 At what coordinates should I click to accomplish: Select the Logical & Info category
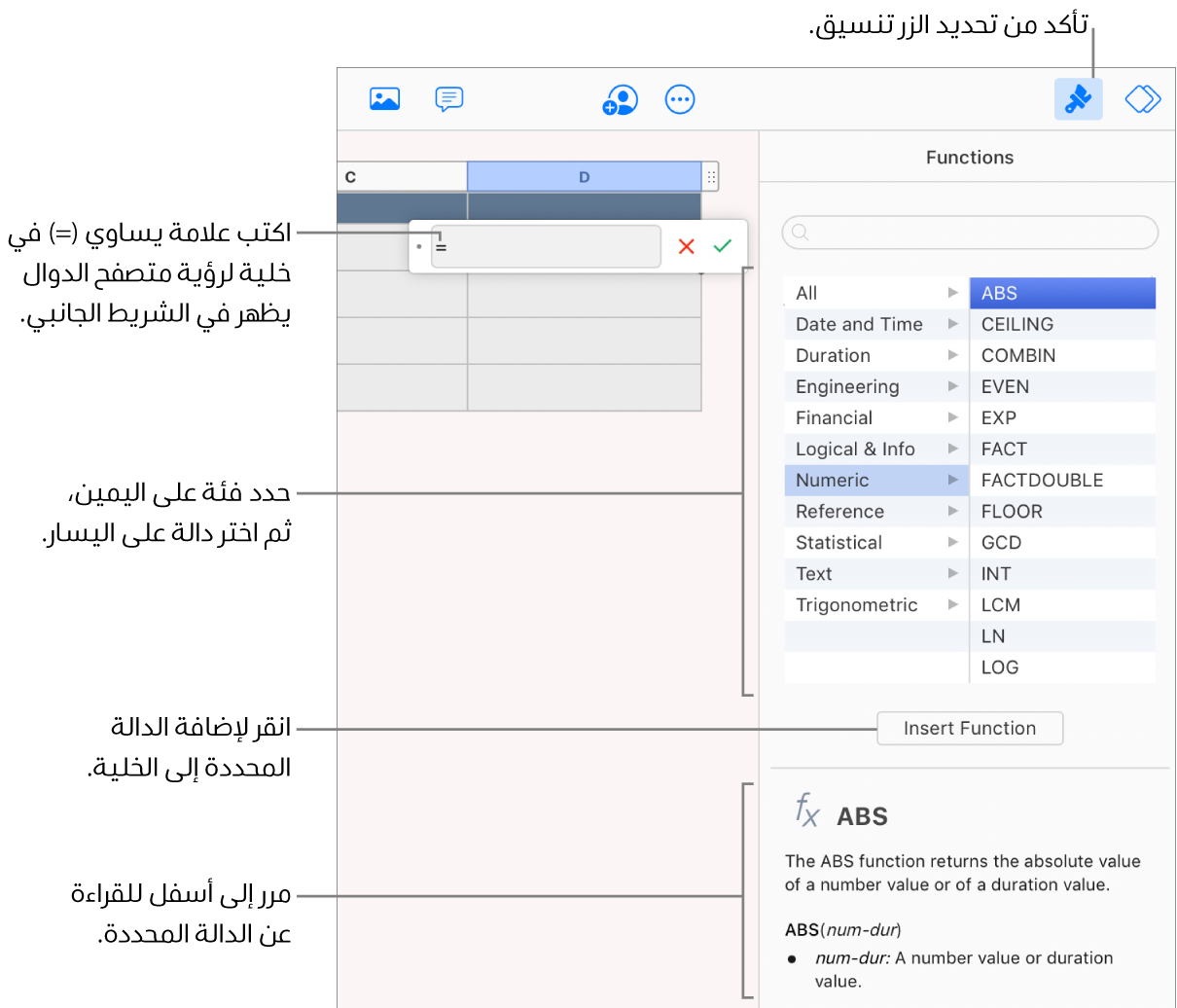pos(876,449)
